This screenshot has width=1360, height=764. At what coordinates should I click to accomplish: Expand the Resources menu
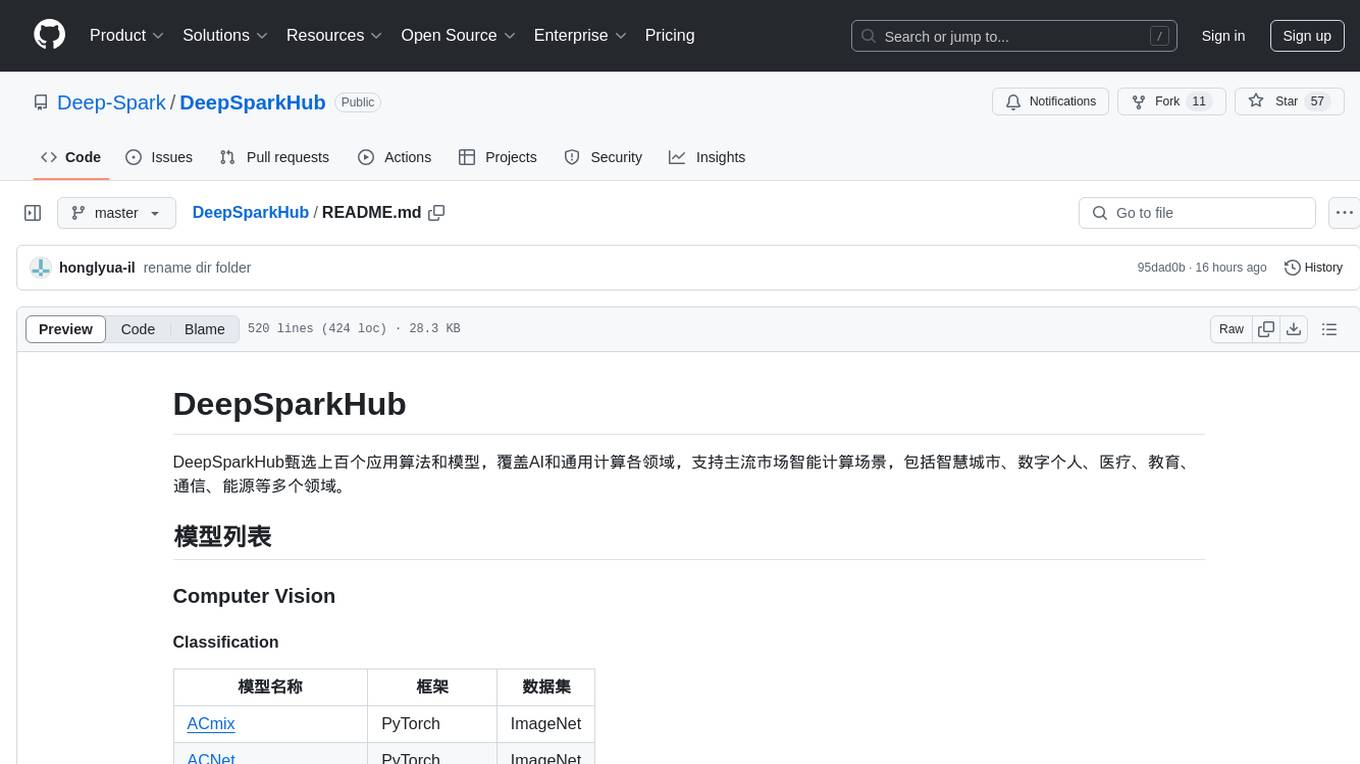pyautogui.click(x=334, y=35)
